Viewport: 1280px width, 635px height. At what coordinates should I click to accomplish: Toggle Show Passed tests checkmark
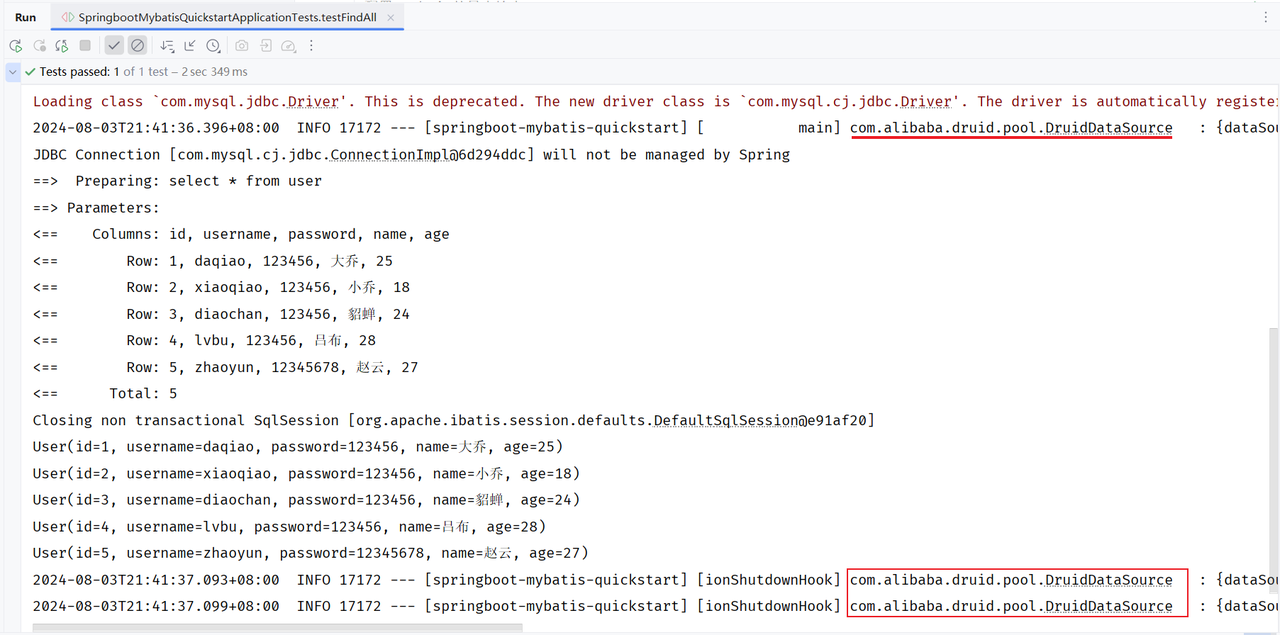point(114,46)
